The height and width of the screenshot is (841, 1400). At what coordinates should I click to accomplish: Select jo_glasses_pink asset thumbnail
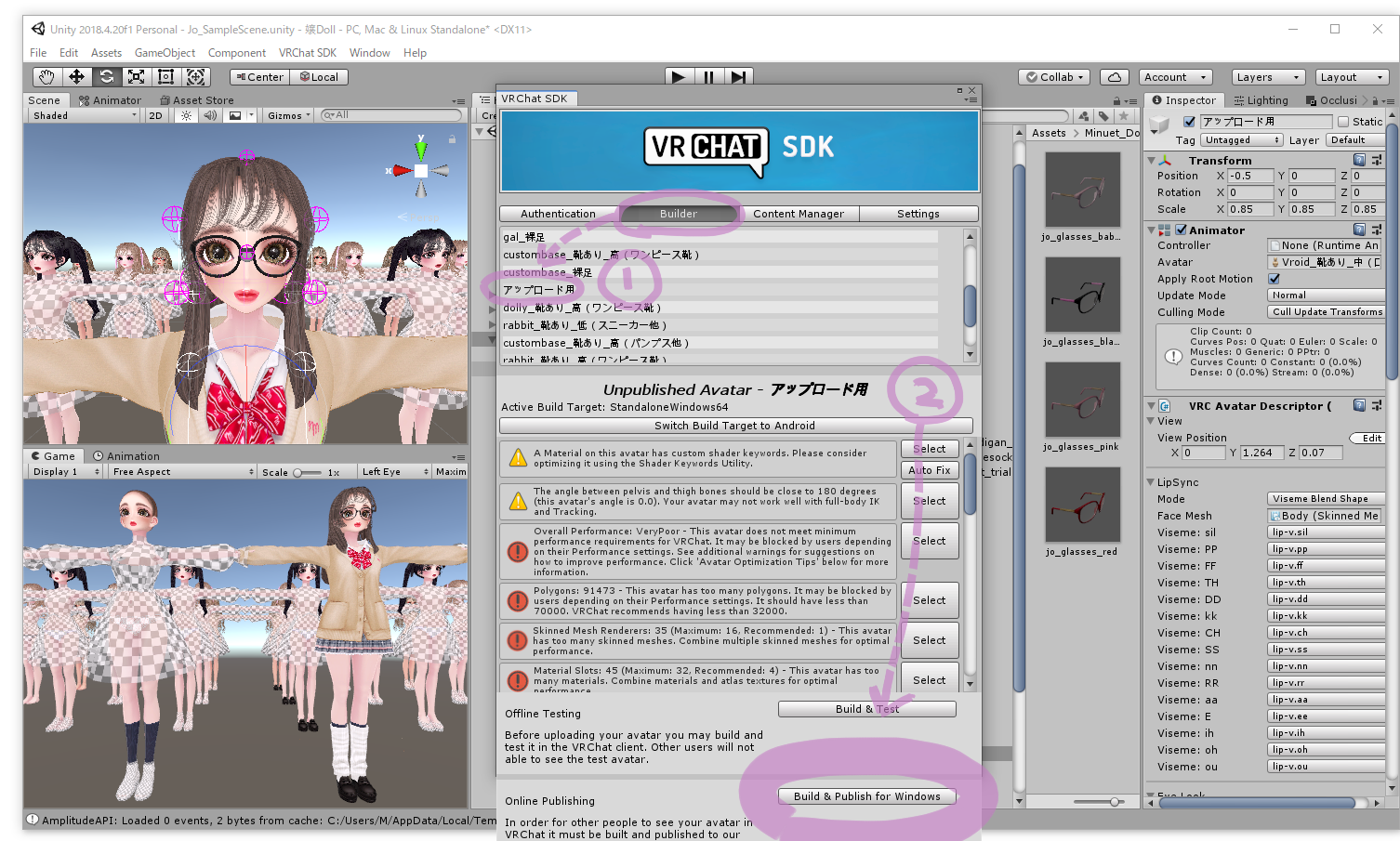[1082, 400]
